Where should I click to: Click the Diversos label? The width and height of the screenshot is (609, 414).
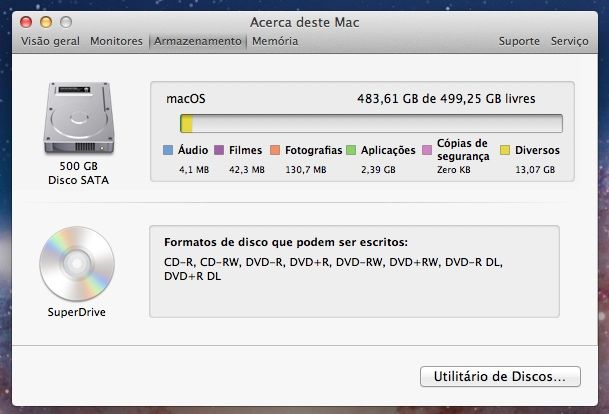pos(537,150)
